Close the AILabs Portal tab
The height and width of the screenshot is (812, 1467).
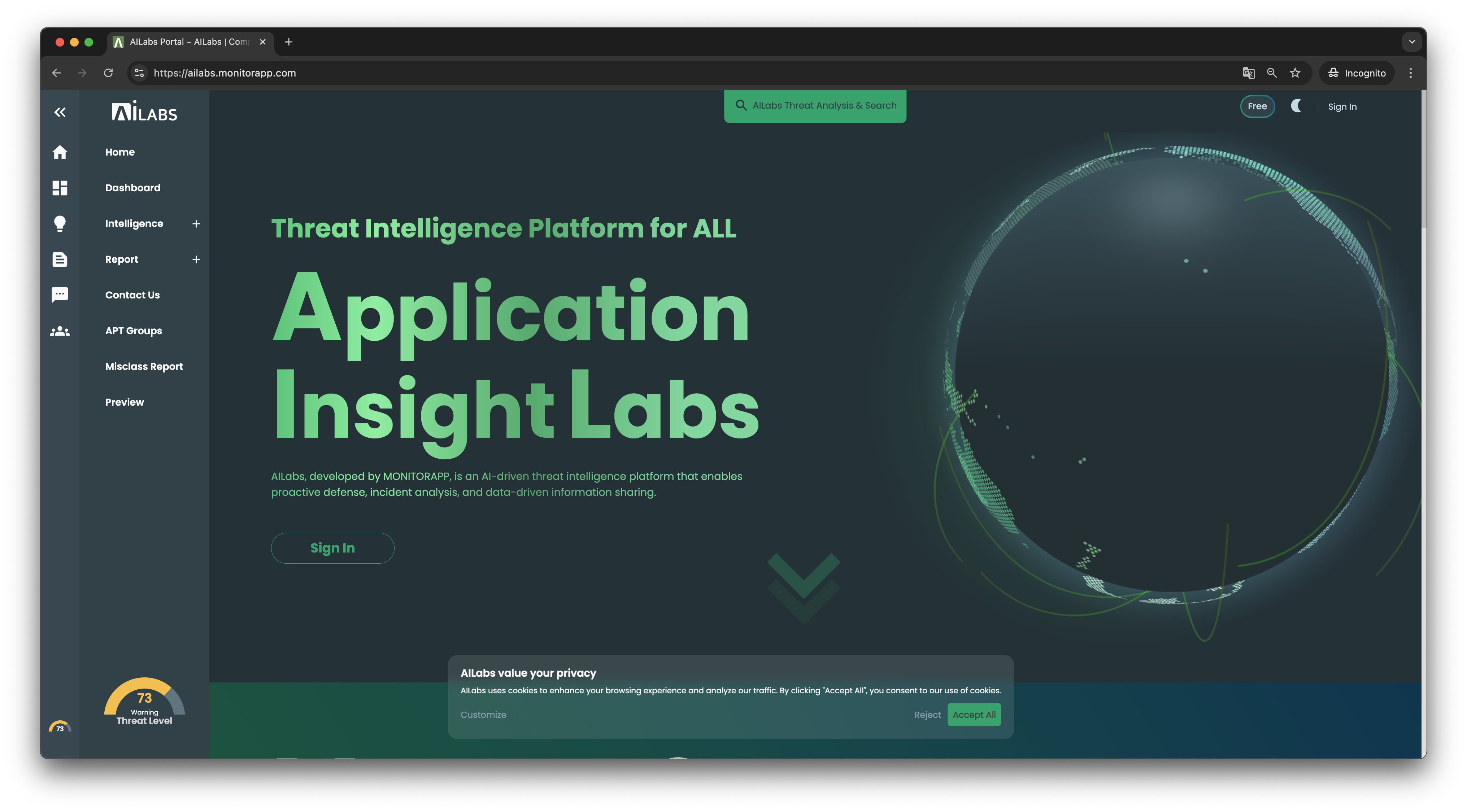coord(262,42)
